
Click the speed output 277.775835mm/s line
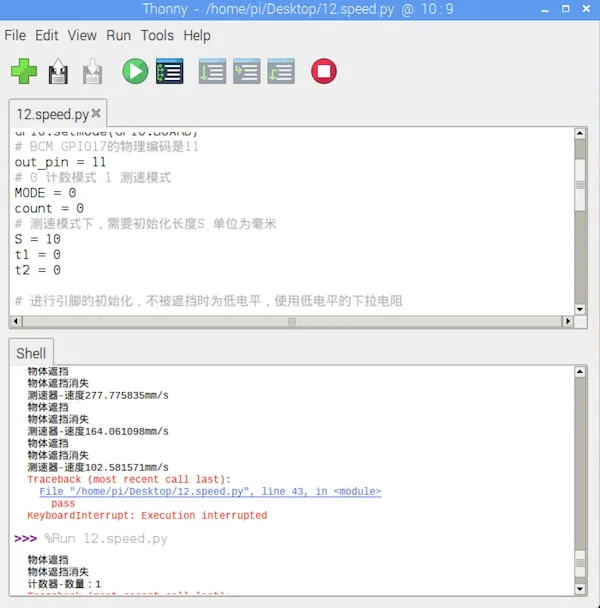point(98,395)
